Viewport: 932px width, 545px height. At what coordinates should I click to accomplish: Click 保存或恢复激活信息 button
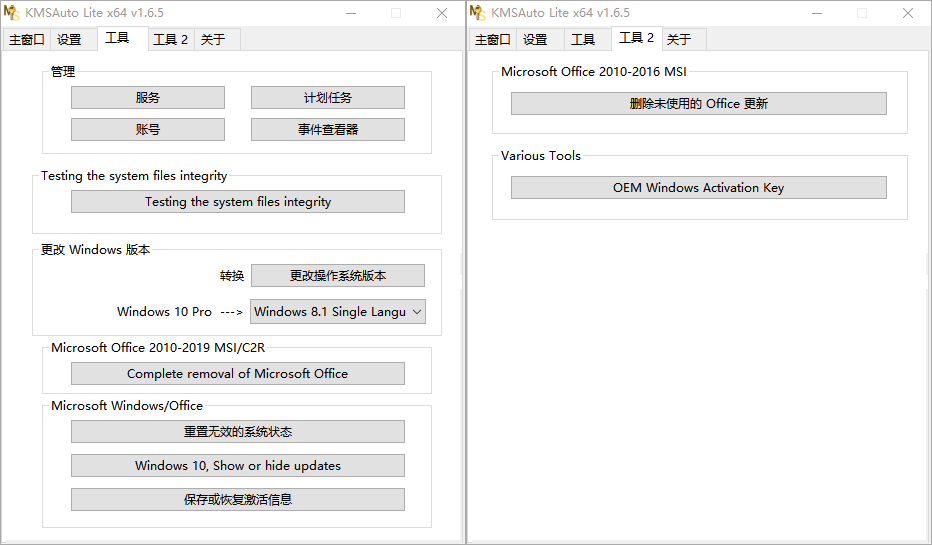pos(238,500)
